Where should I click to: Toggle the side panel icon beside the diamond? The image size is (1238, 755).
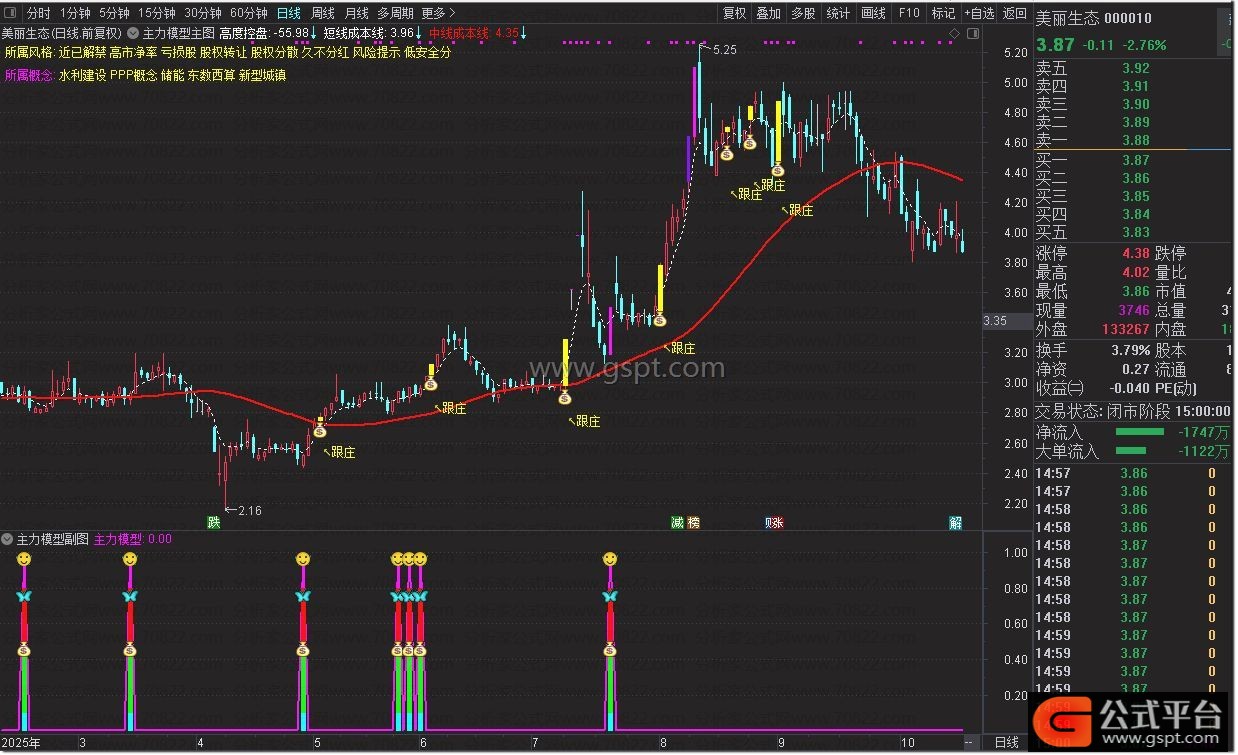click(971, 33)
